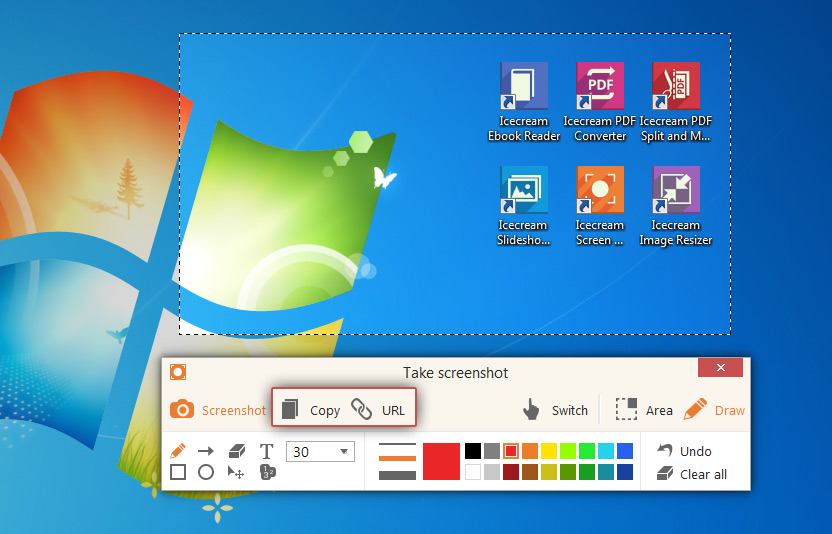Pick the olive green color swatch
The height and width of the screenshot is (534, 832).
[x=568, y=472]
